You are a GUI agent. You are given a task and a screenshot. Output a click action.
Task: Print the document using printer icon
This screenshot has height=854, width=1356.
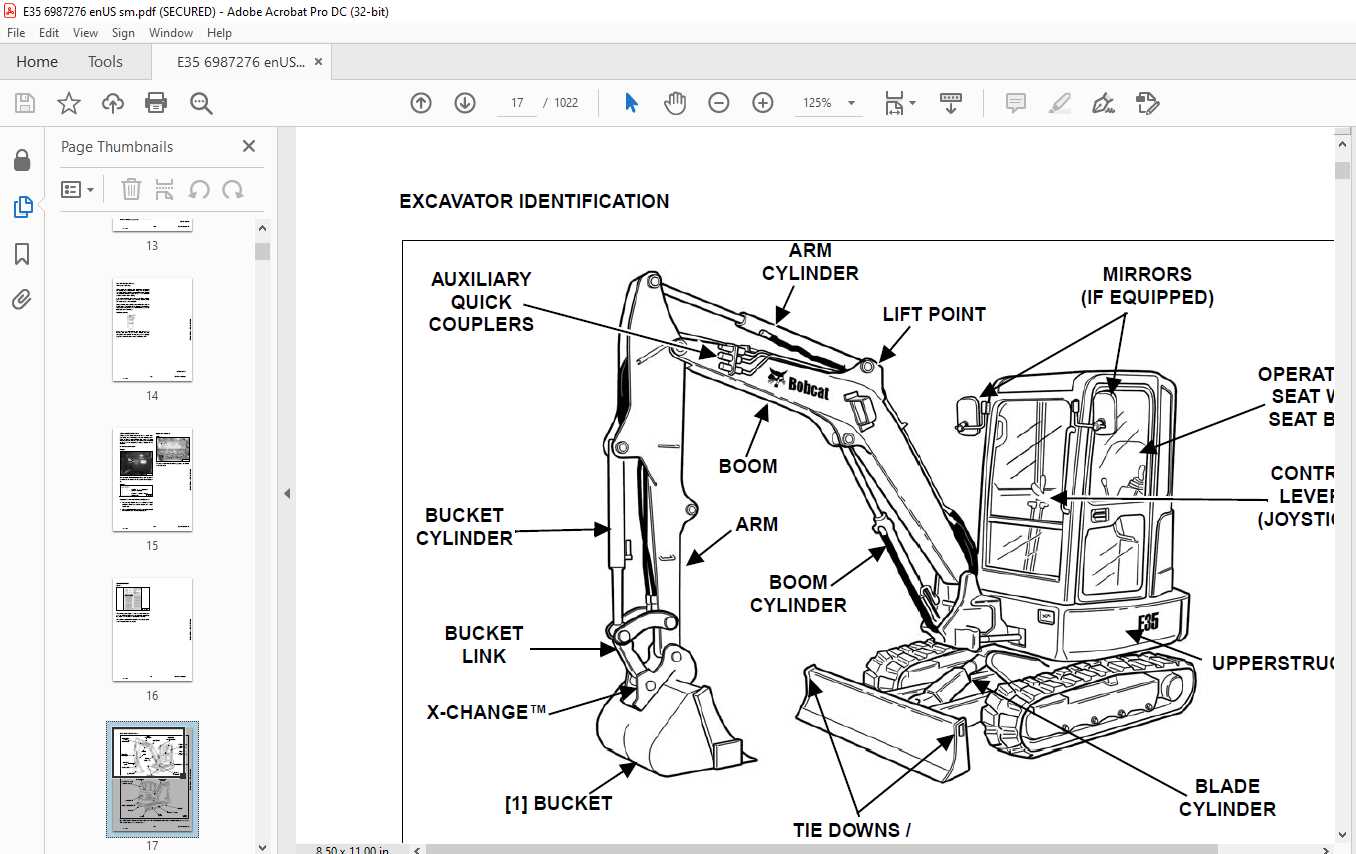(156, 103)
